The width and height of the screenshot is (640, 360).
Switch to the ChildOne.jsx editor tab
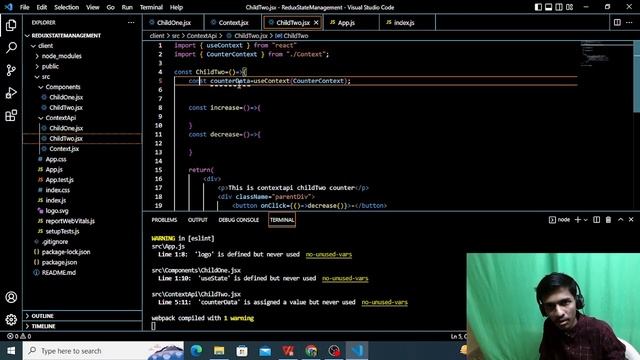(x=173, y=22)
